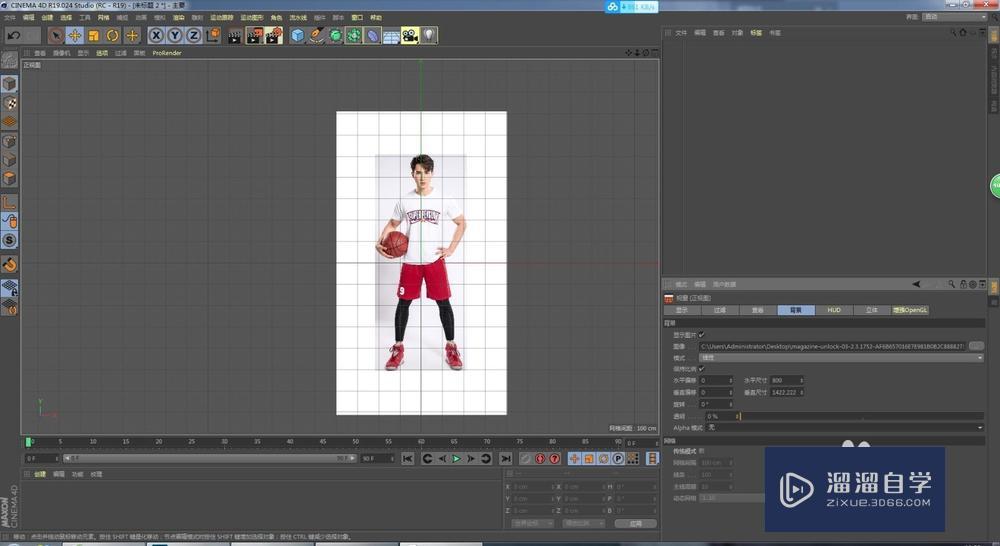
Task: Adjust the transparency slider bar
Action: click(x=860, y=416)
